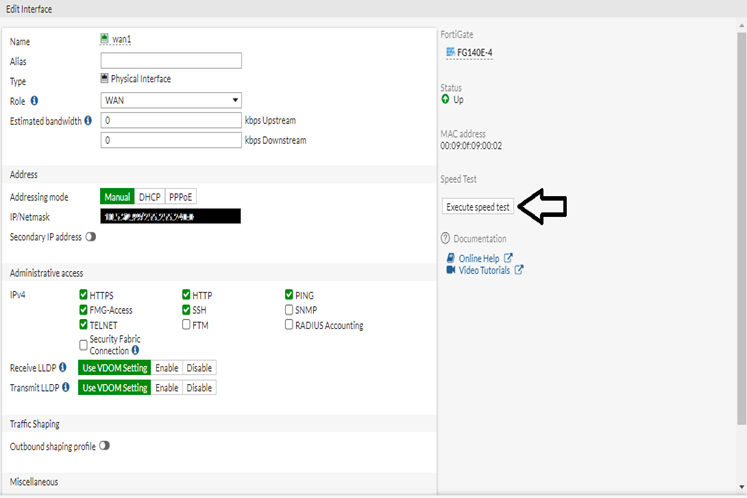Click the Execute speed test button
This screenshot has width=747, height=498.
click(x=478, y=207)
